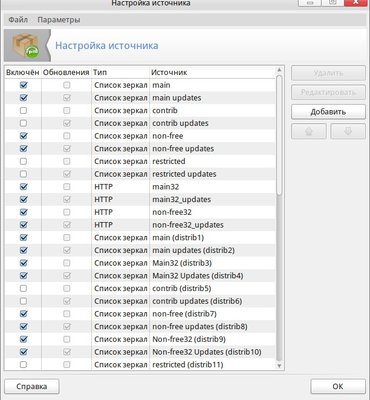The width and height of the screenshot is (370, 400).
Task: Toggle updates checkbox for non-free32_updates
Action: coord(67,225)
